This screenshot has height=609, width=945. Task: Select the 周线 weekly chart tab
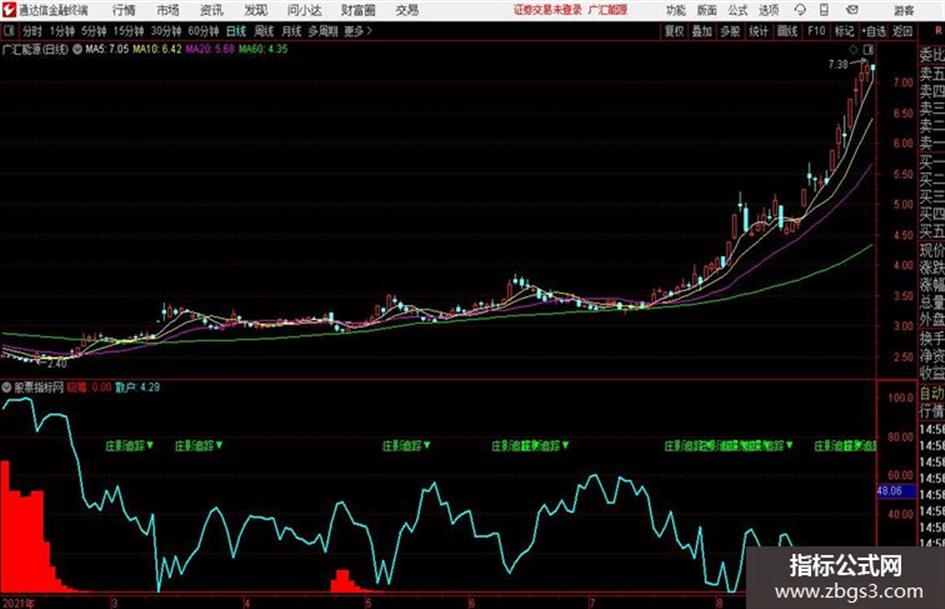264,31
